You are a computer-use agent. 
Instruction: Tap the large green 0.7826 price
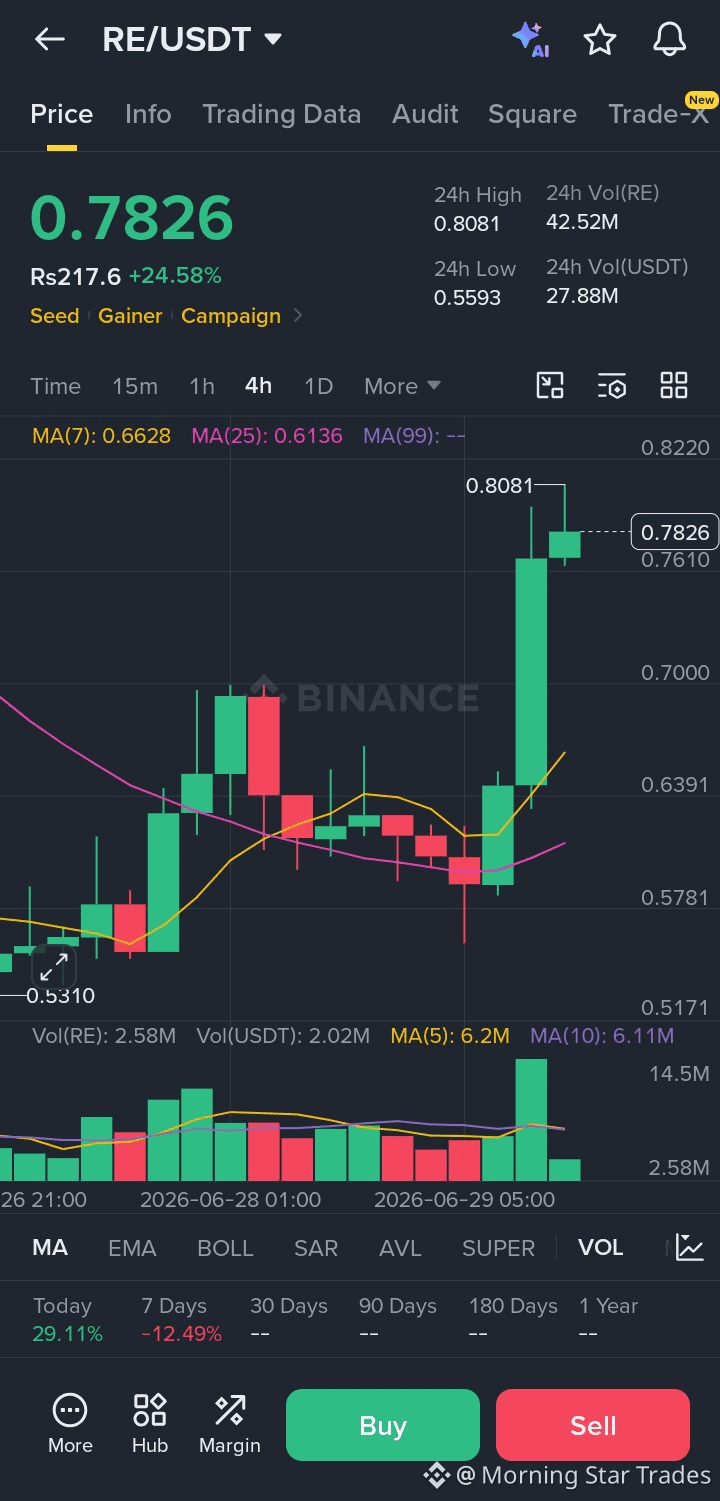(132, 217)
